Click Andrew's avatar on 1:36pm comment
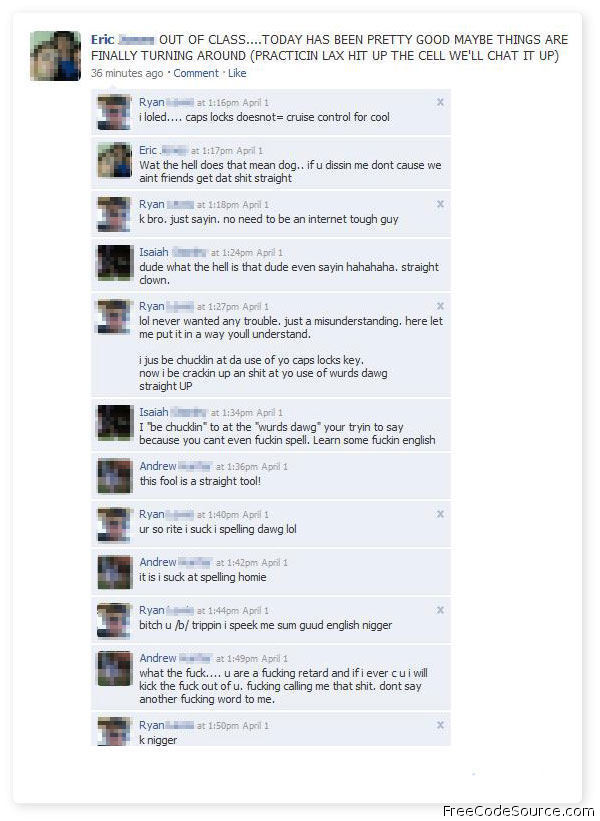This screenshot has height=821, width=600. click(x=115, y=476)
